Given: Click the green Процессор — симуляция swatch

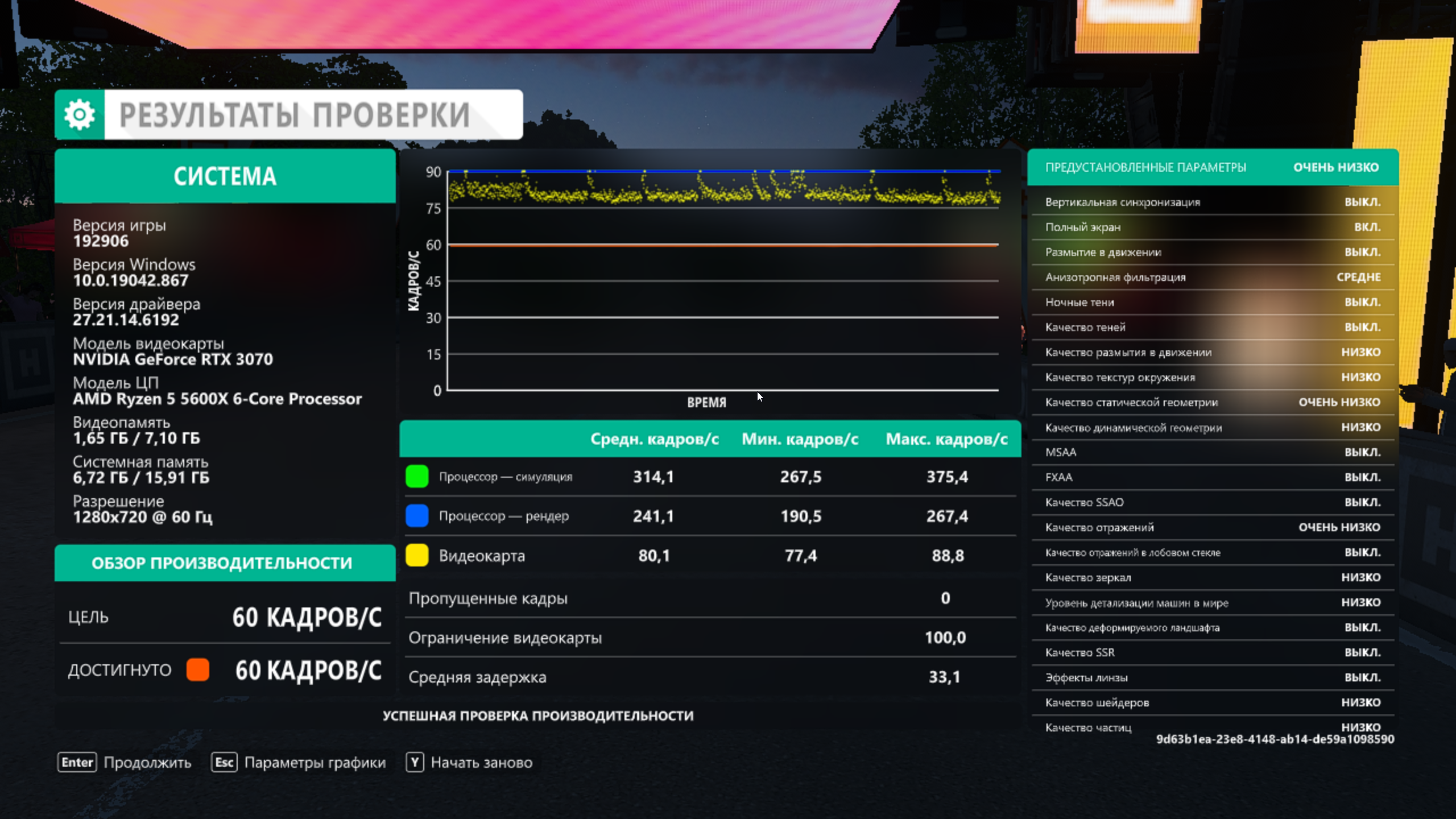Looking at the screenshot, I should tap(417, 477).
